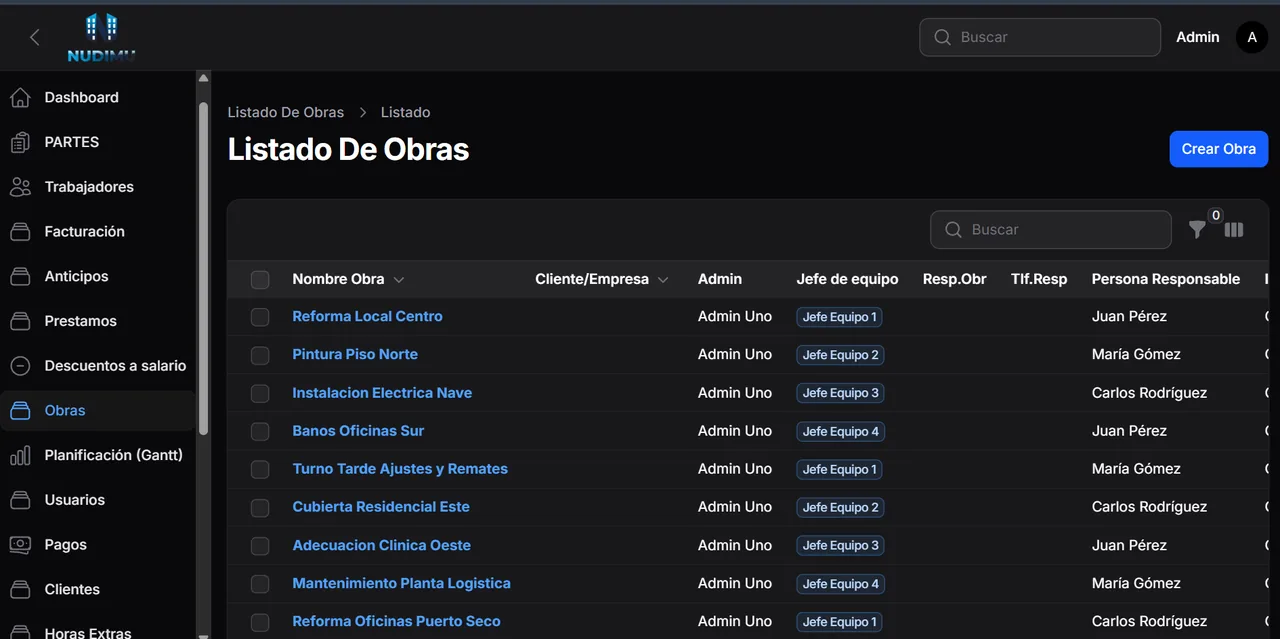Viewport: 1280px width, 639px height.
Task: Toggle the select-all header checkbox
Action: click(x=260, y=280)
